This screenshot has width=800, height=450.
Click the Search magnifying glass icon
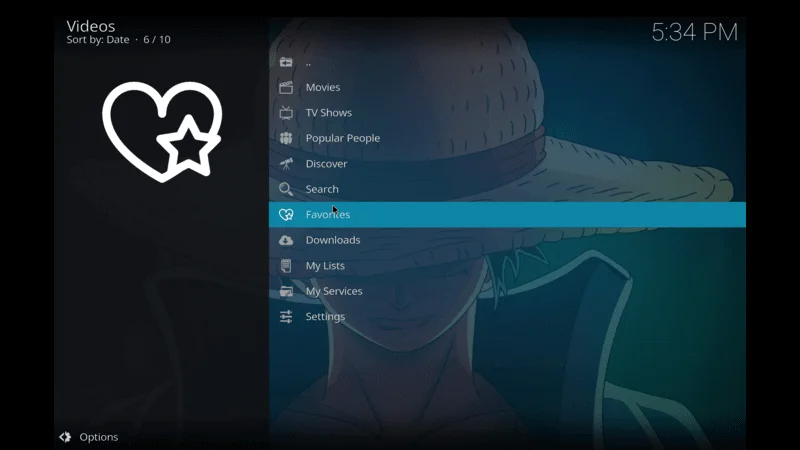pyautogui.click(x=286, y=189)
